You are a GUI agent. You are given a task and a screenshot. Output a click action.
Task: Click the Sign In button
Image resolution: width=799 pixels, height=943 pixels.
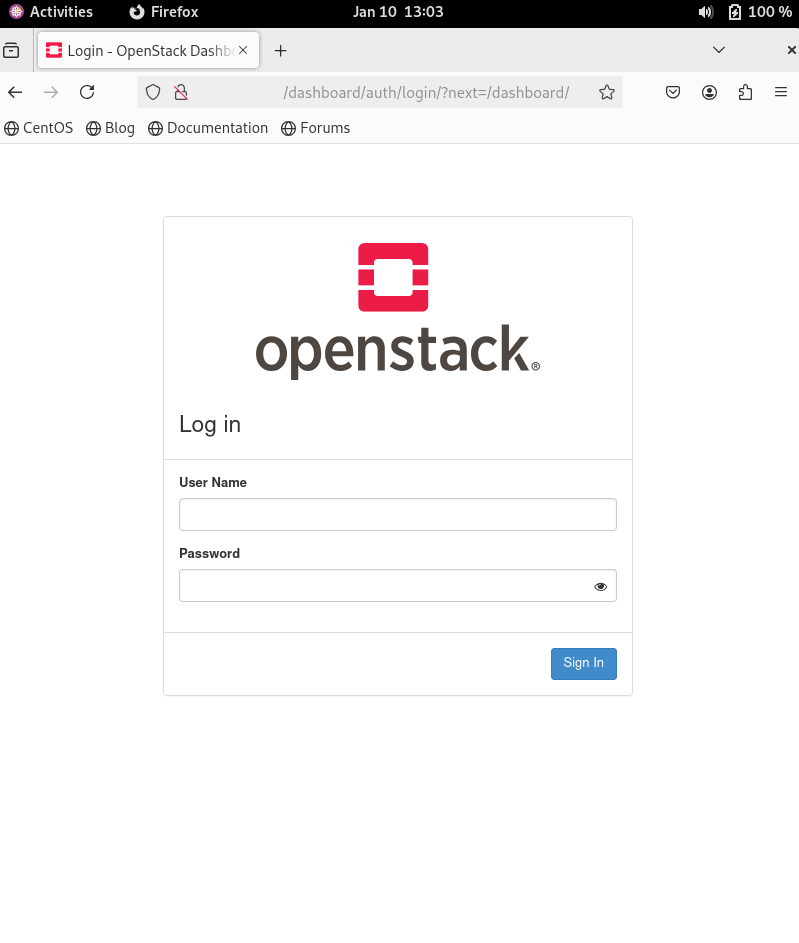584,663
